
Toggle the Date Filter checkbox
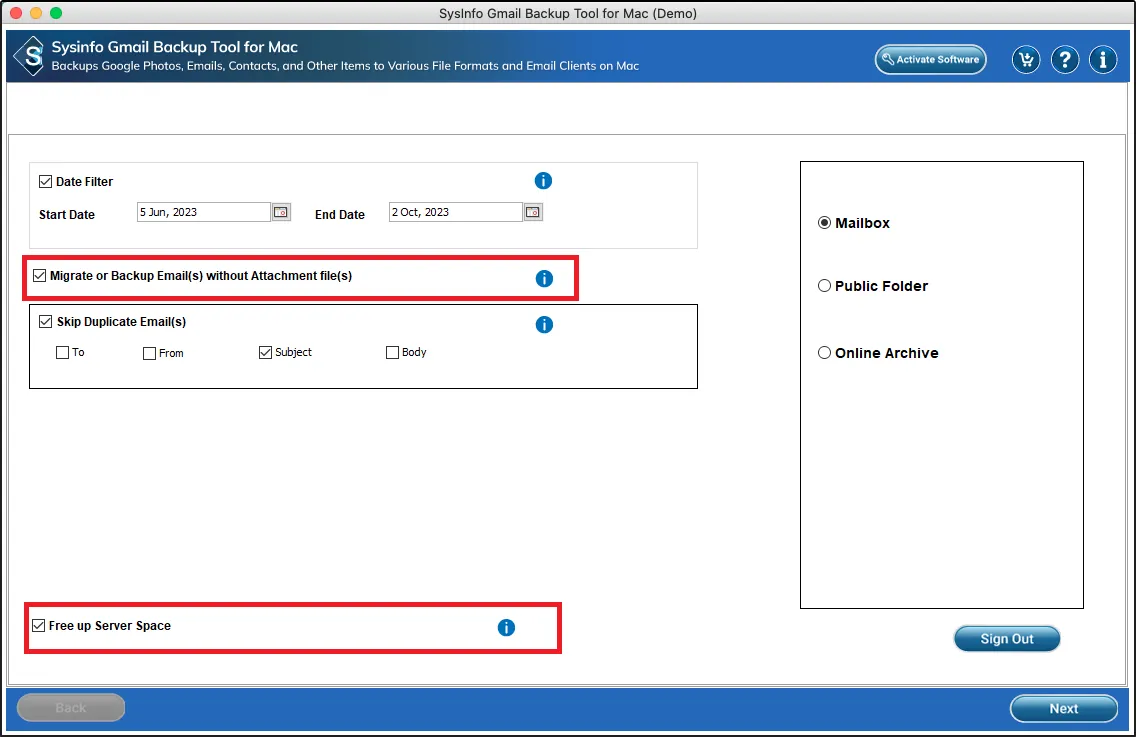pyautogui.click(x=46, y=181)
